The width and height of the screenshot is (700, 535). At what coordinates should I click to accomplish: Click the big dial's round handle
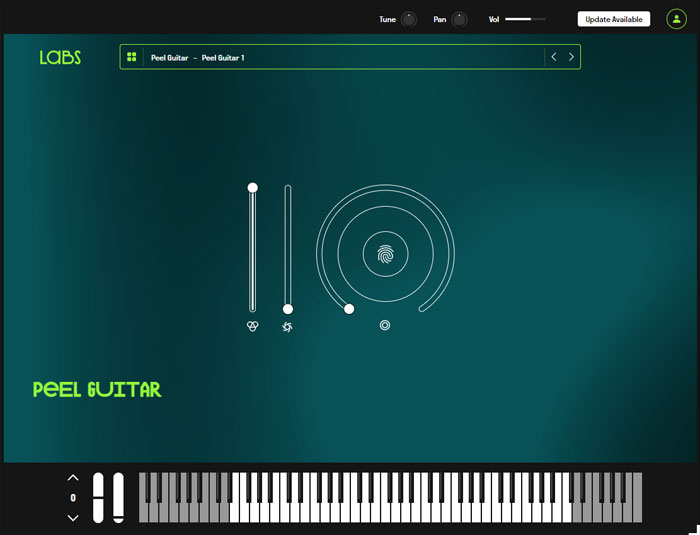coord(349,309)
